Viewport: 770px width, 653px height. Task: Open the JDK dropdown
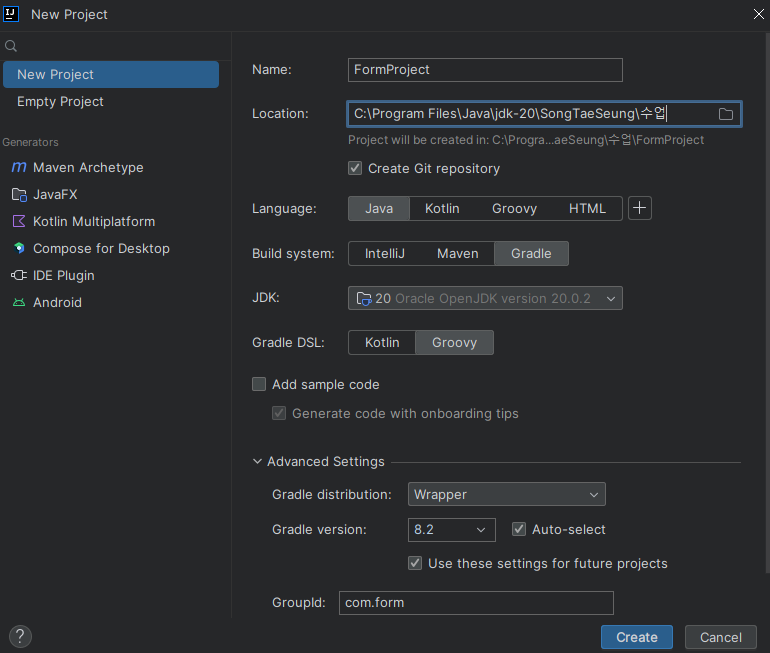[x=485, y=298]
